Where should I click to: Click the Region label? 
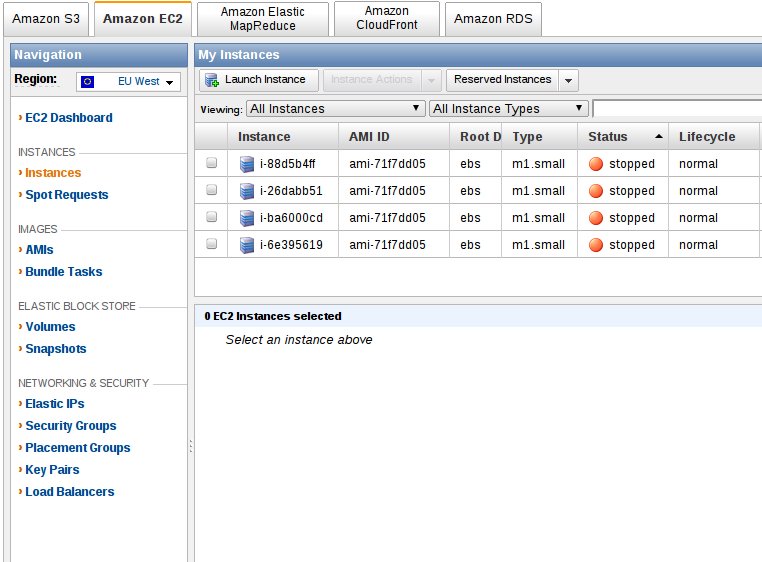click(35, 79)
